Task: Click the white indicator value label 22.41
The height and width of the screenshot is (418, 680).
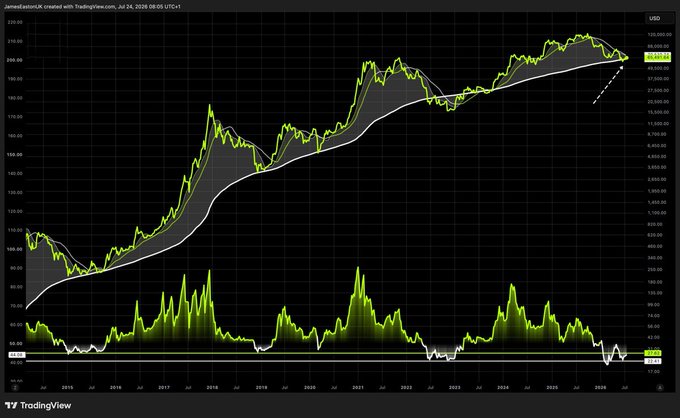Action: pyautogui.click(x=653, y=361)
